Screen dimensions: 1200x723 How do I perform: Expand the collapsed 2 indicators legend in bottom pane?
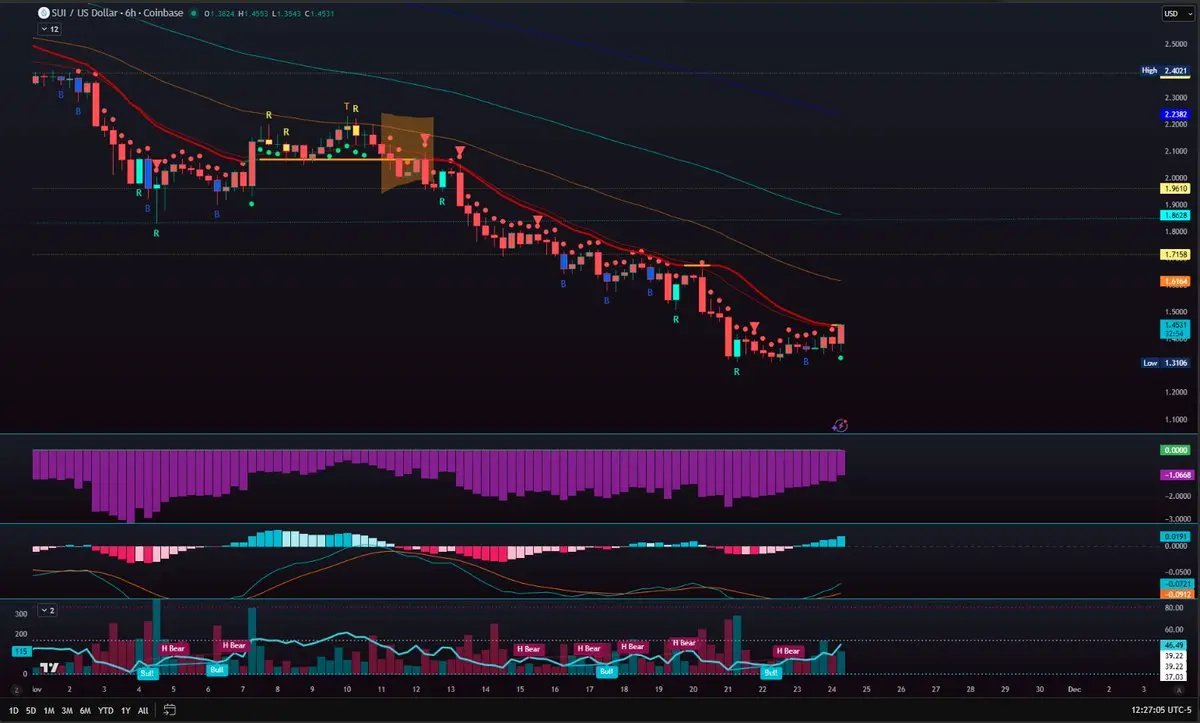pos(48,609)
